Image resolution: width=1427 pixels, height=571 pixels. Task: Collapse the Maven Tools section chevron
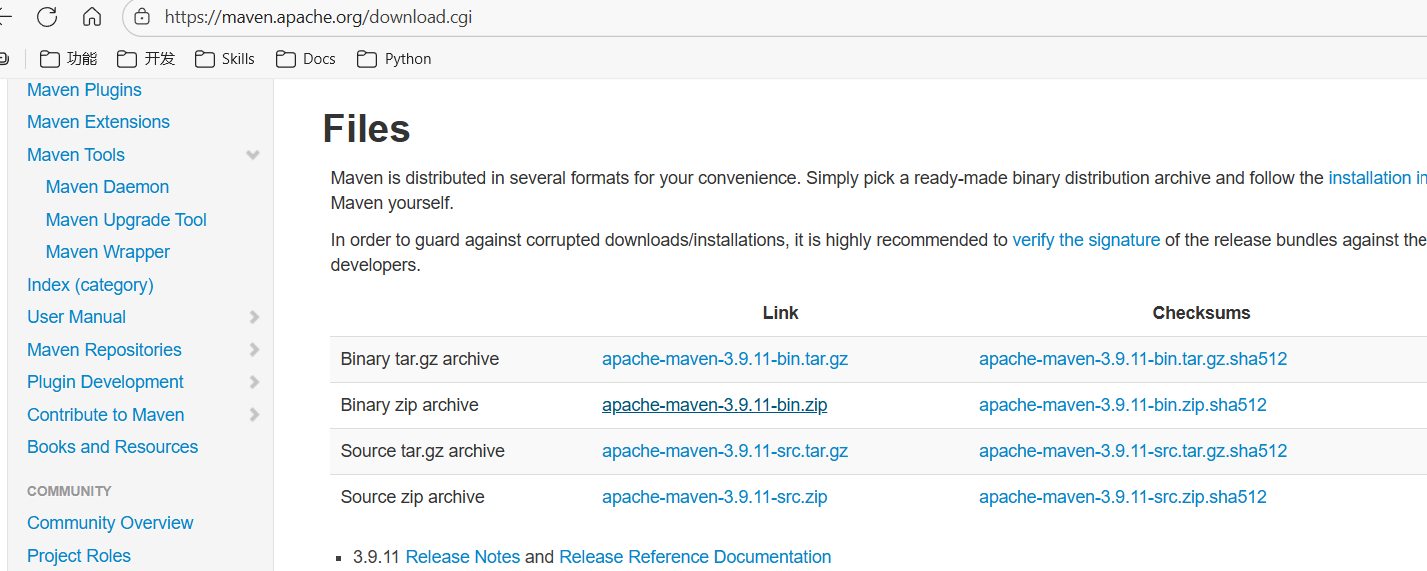click(x=253, y=155)
